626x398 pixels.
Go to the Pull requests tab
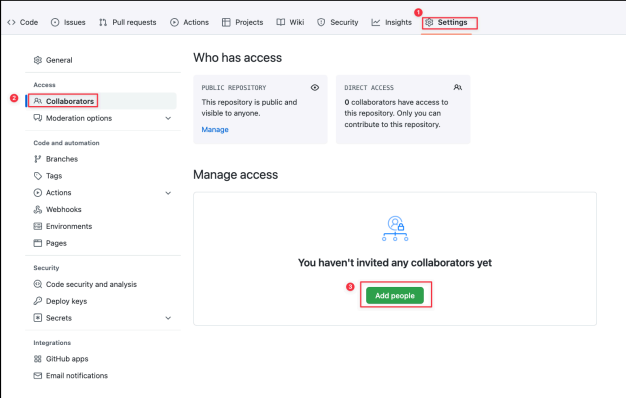(128, 22)
